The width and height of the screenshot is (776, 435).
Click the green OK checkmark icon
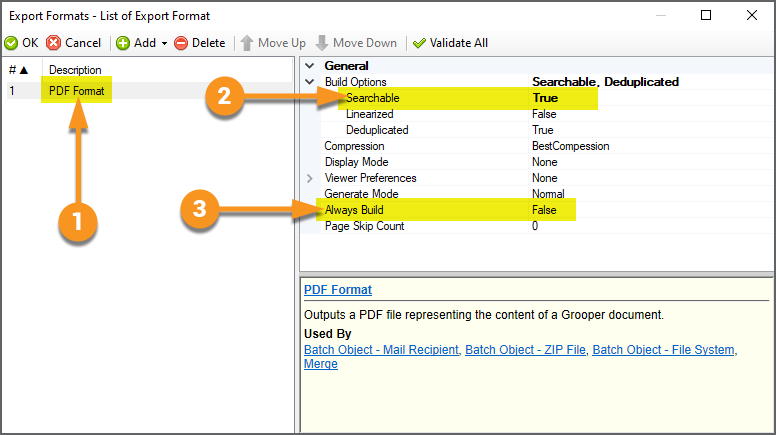tap(11, 43)
